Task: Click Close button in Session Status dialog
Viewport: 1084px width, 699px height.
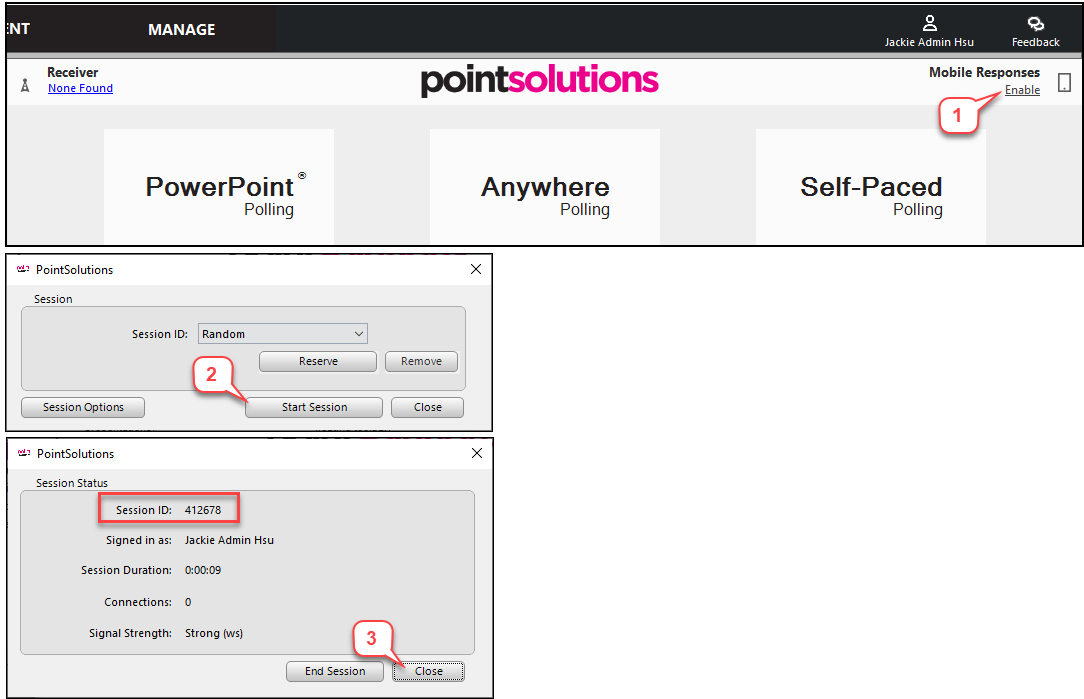Action: click(x=429, y=671)
